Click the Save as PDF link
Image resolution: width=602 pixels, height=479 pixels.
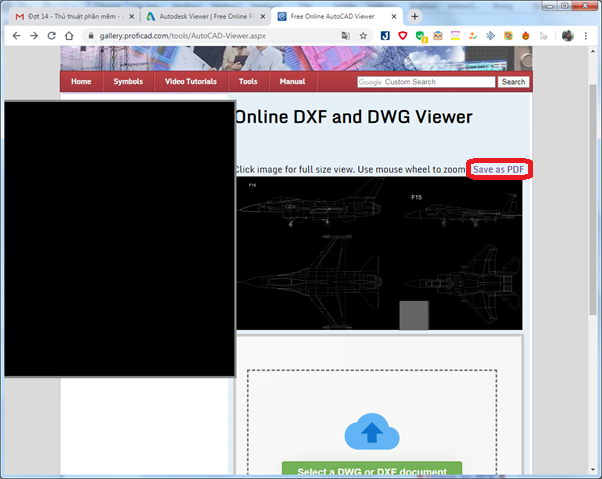pyautogui.click(x=498, y=170)
